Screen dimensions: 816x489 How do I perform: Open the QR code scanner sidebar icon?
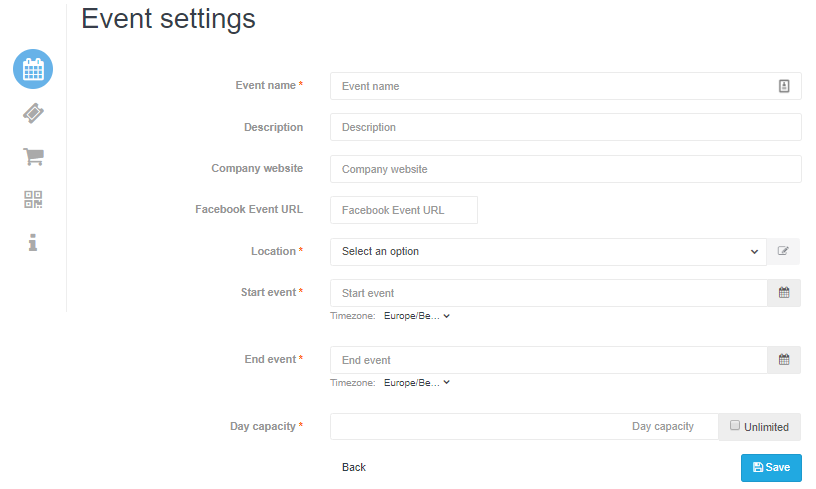tap(33, 199)
